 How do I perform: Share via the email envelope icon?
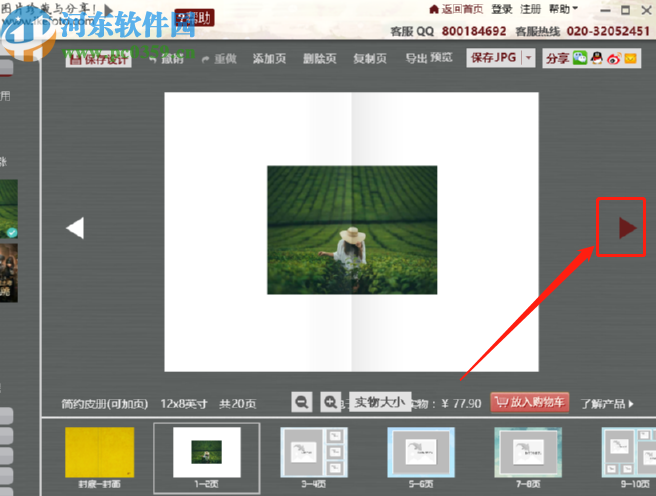630,59
